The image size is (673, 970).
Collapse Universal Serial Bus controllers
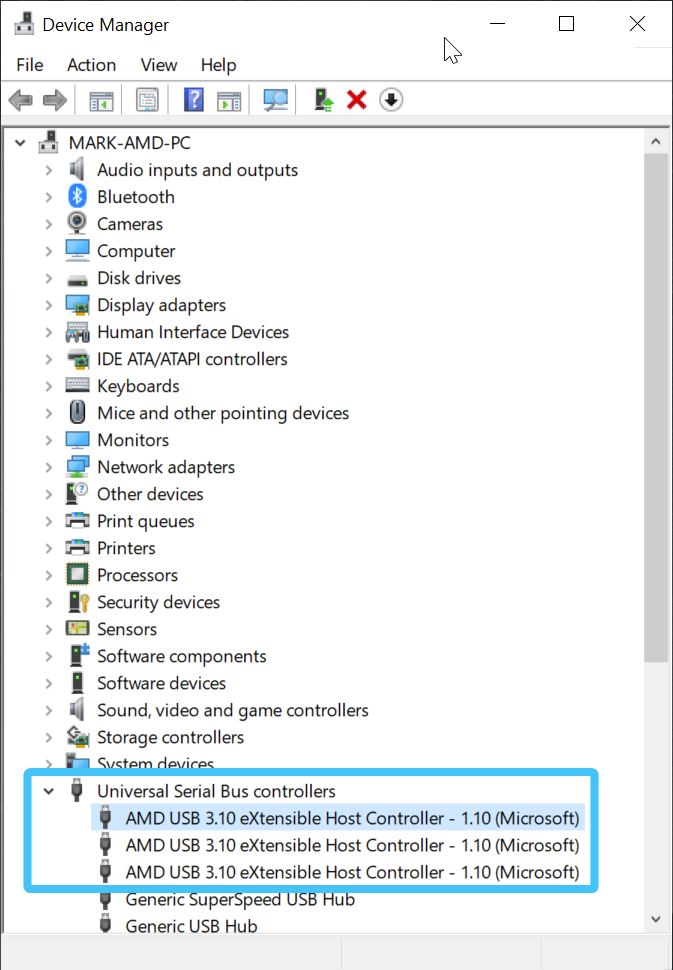(48, 791)
